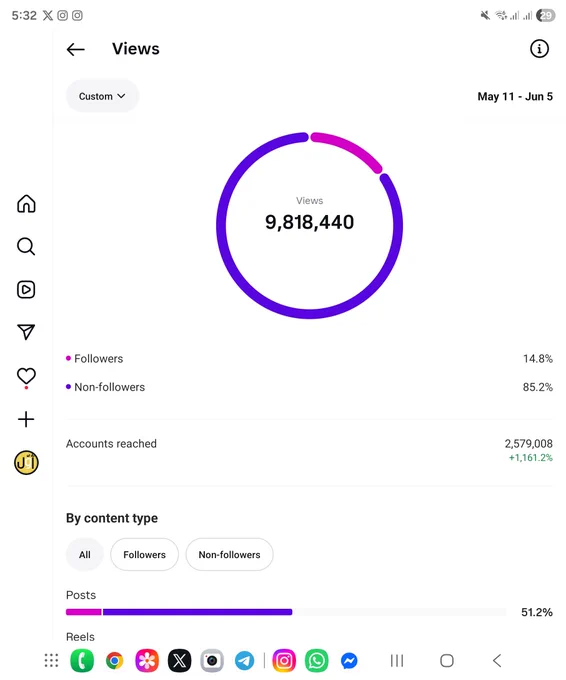Open Direct messages paper plane icon
Image resolution: width=566 pixels, height=680 pixels.
point(26,332)
